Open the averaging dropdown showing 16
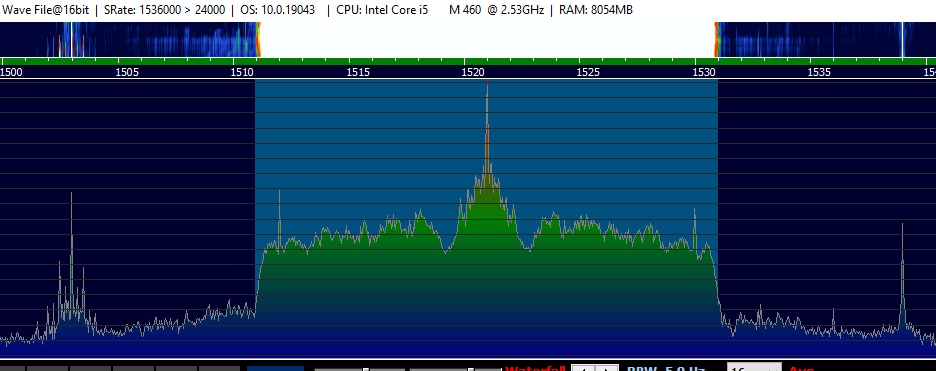 coord(754,368)
